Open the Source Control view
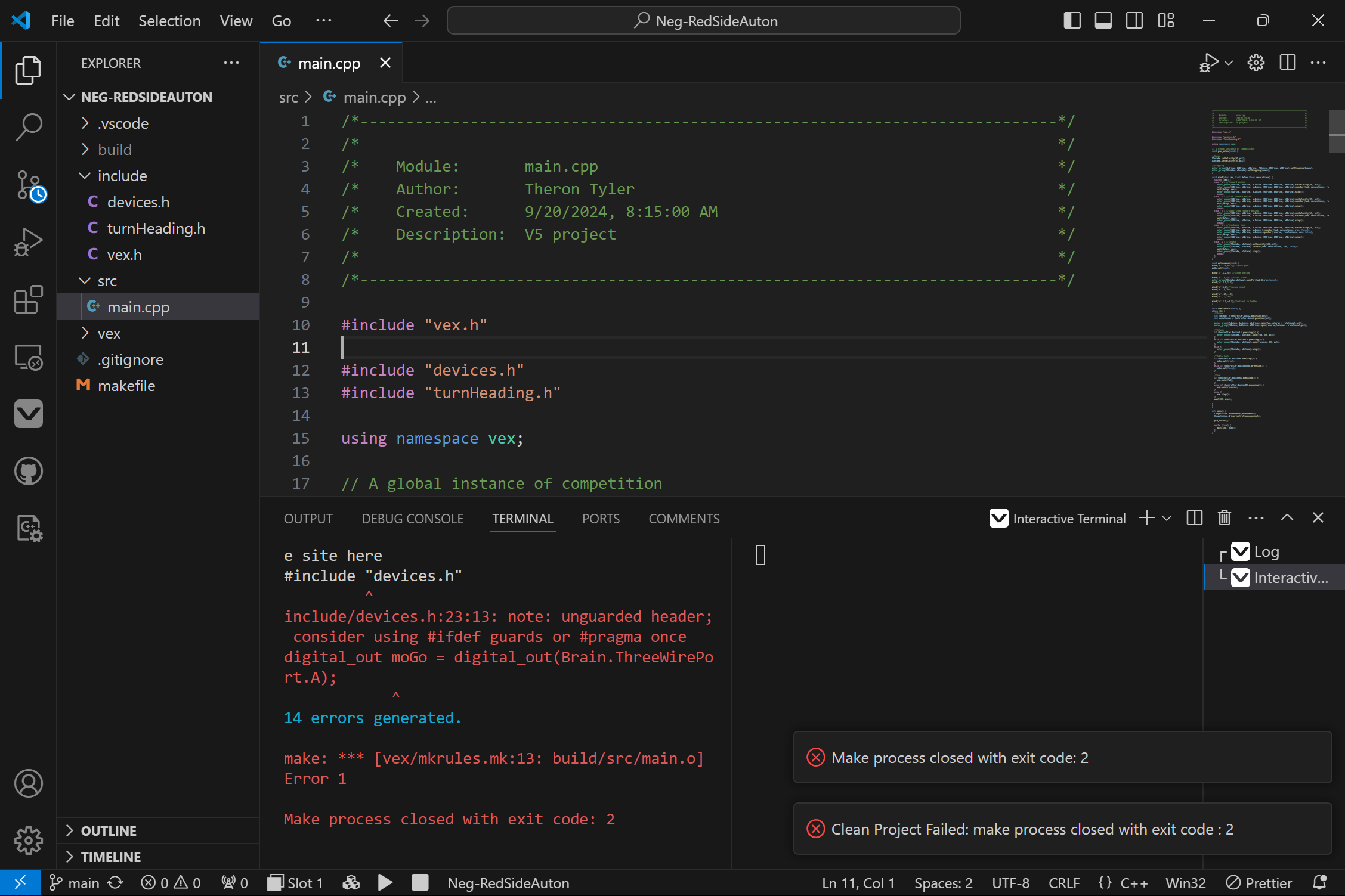The height and width of the screenshot is (896, 1345). [x=29, y=185]
